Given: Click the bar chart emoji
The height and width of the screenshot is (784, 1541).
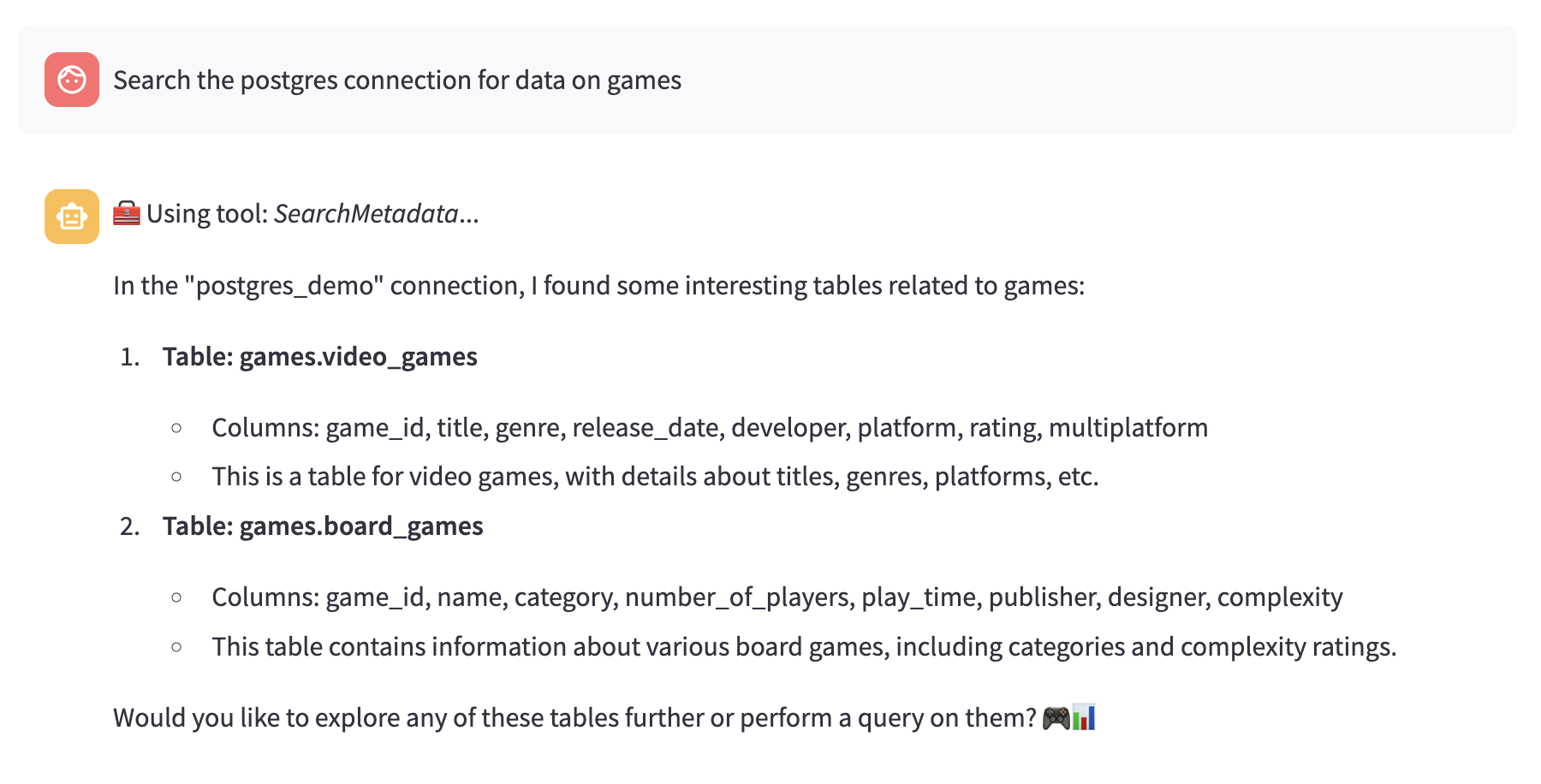Looking at the screenshot, I should pyautogui.click(x=1084, y=717).
